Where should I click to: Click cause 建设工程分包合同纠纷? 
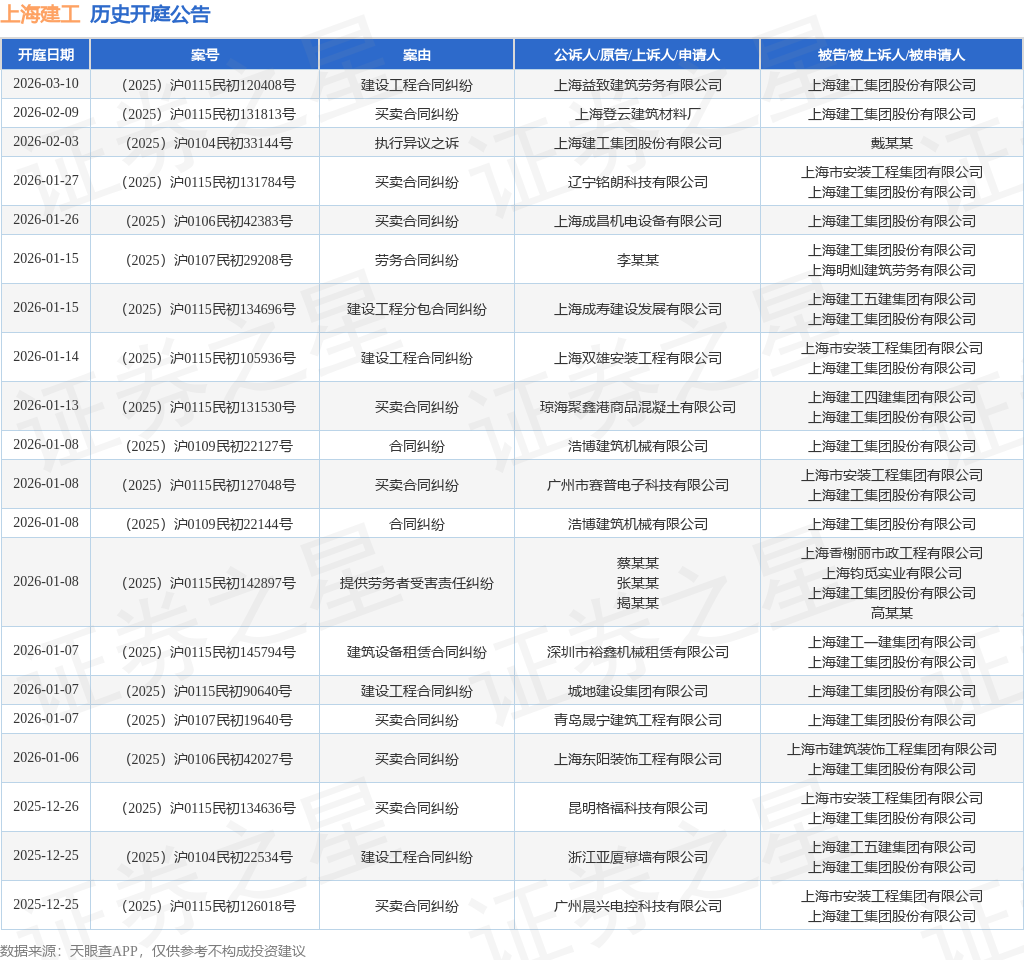417,309
